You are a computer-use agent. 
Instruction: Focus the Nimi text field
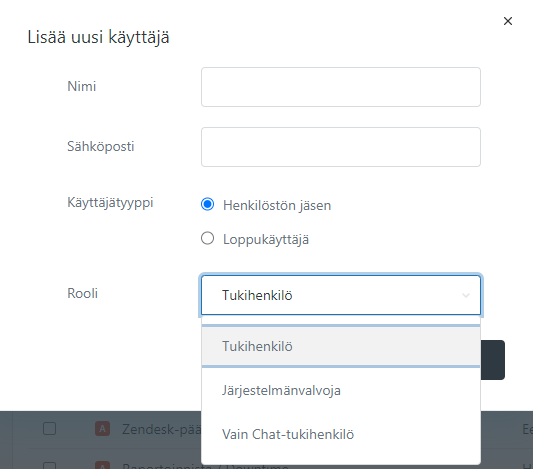[341, 87]
